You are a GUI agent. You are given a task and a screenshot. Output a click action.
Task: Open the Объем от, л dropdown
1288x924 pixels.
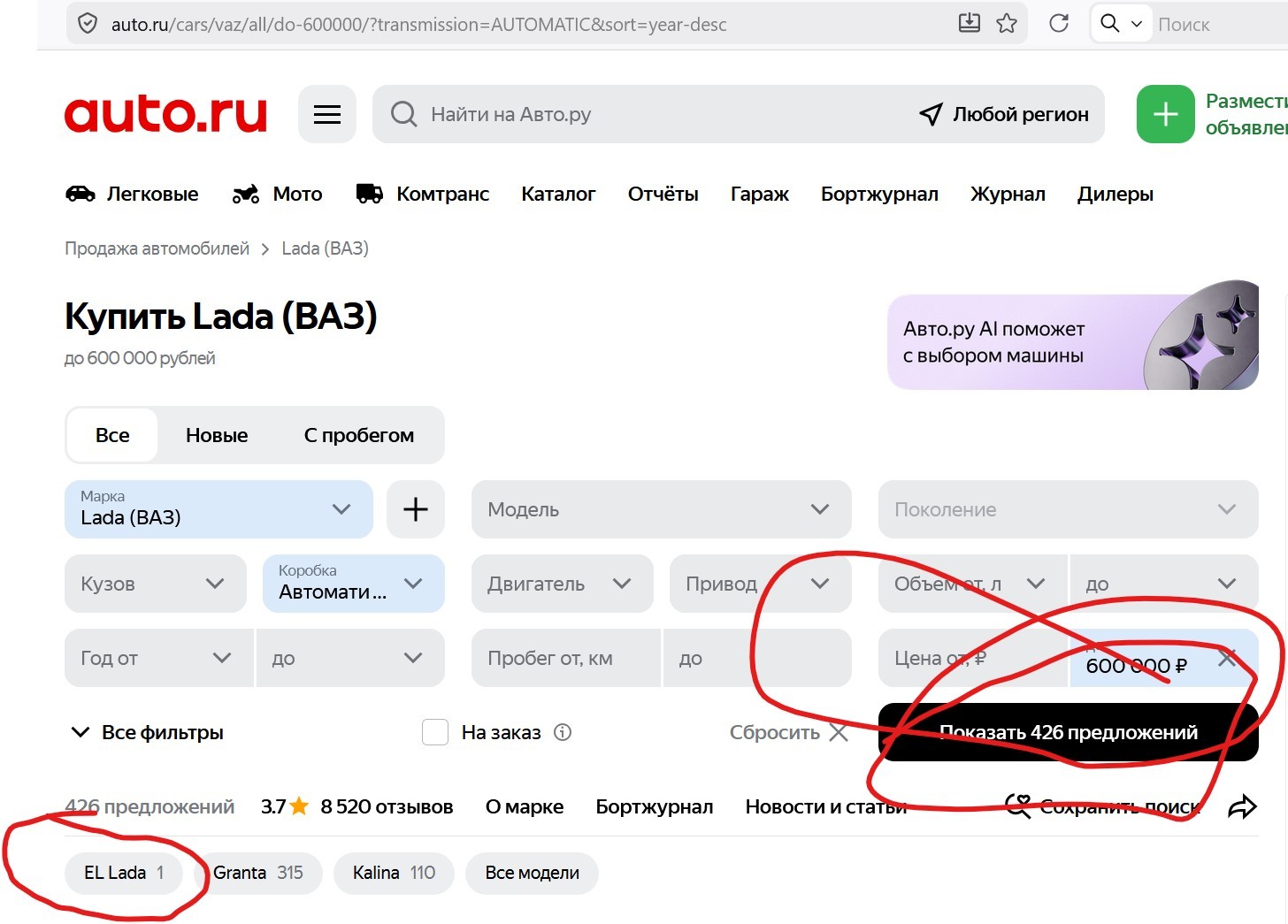tap(973, 584)
